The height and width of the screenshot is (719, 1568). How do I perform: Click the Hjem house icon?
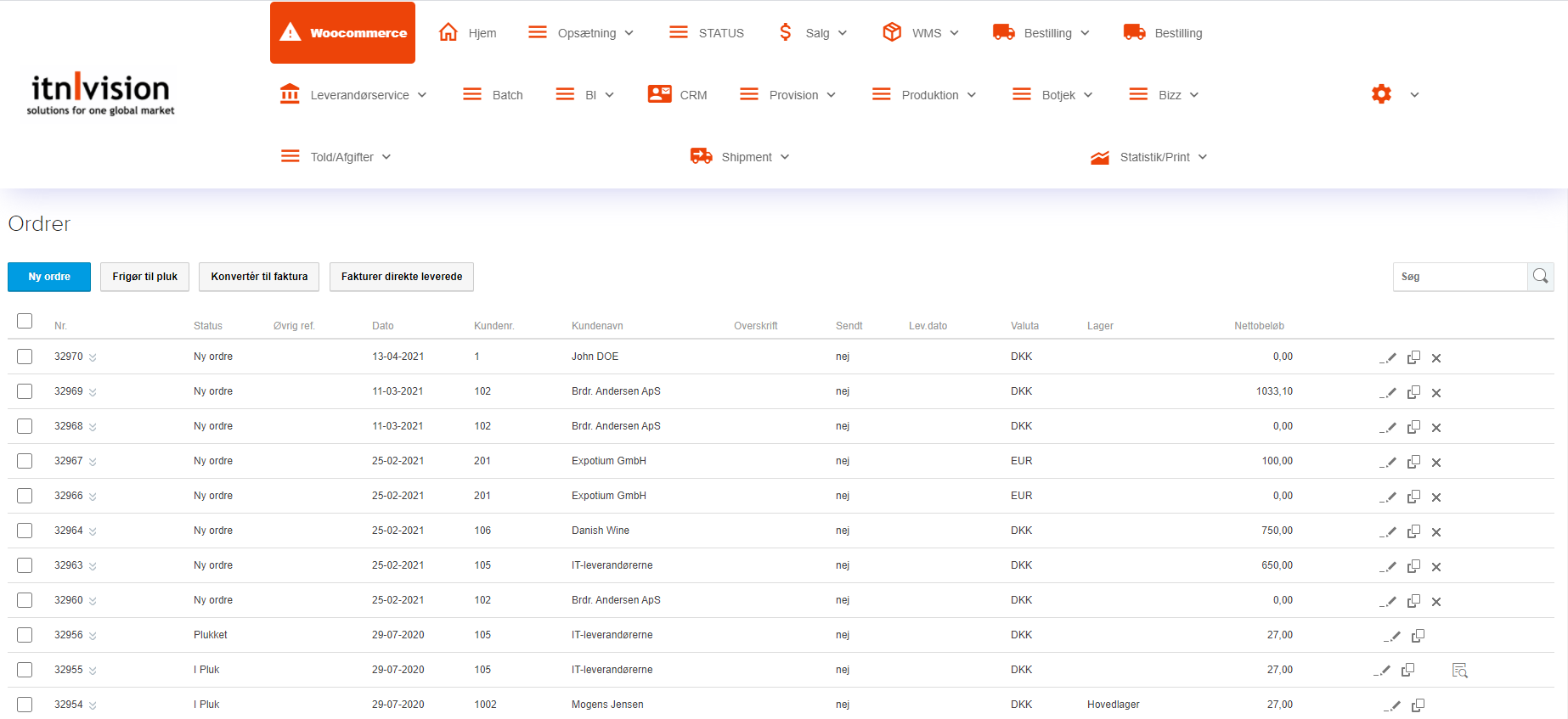[448, 32]
